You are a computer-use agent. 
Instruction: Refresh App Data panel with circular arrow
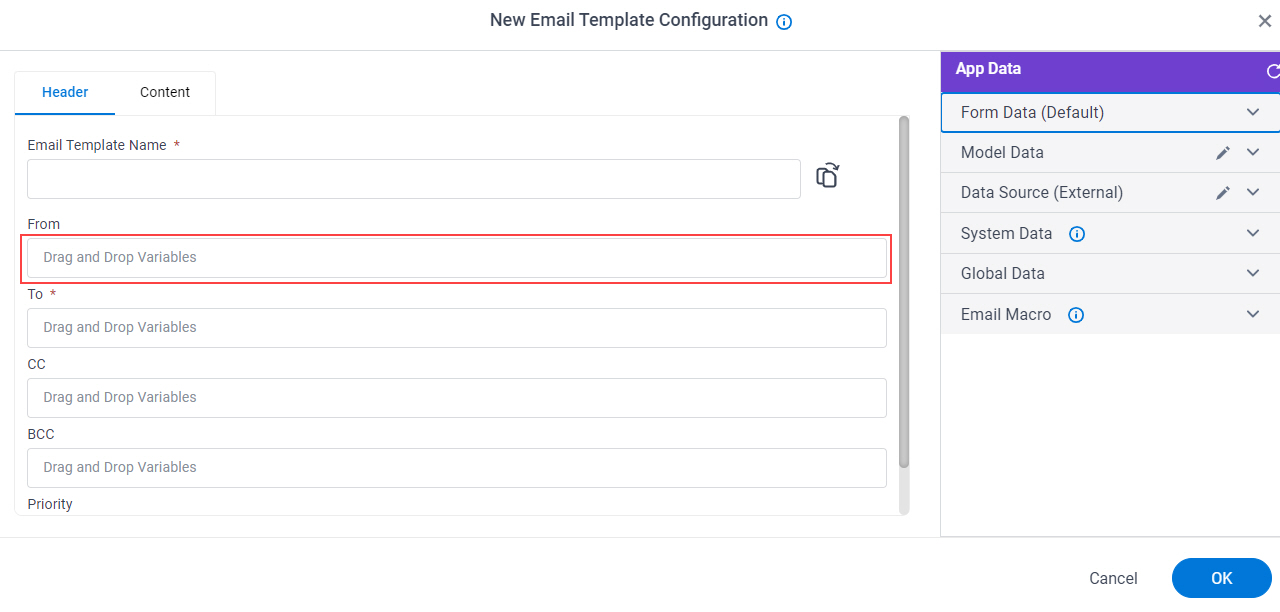click(x=1273, y=71)
